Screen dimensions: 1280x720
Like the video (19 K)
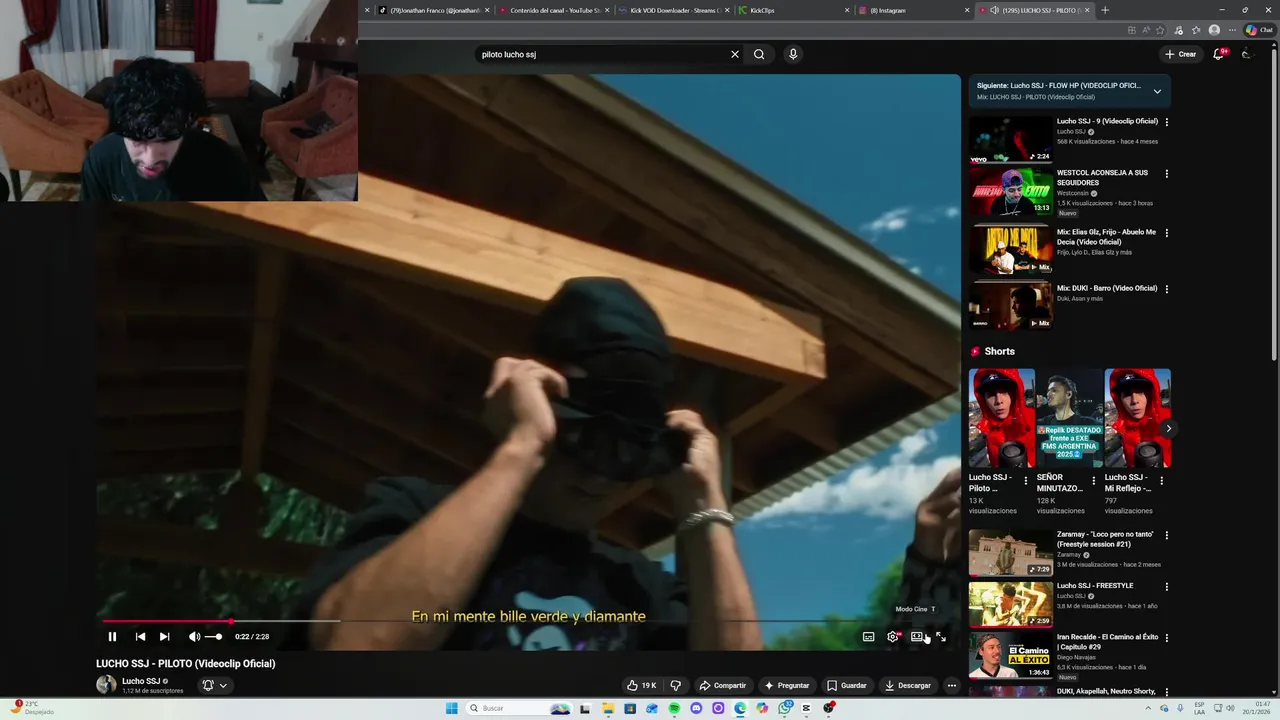641,685
